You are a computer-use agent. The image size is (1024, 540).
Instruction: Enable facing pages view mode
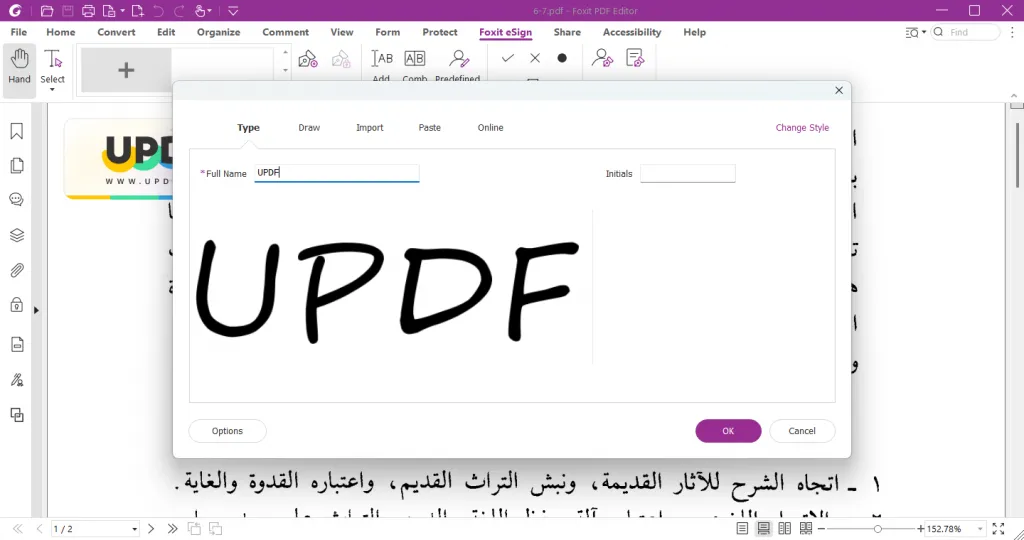[x=784, y=528]
